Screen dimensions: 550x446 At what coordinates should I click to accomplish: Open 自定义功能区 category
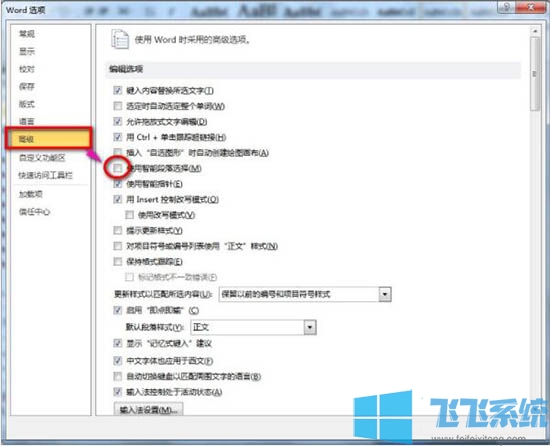[x=42, y=157]
